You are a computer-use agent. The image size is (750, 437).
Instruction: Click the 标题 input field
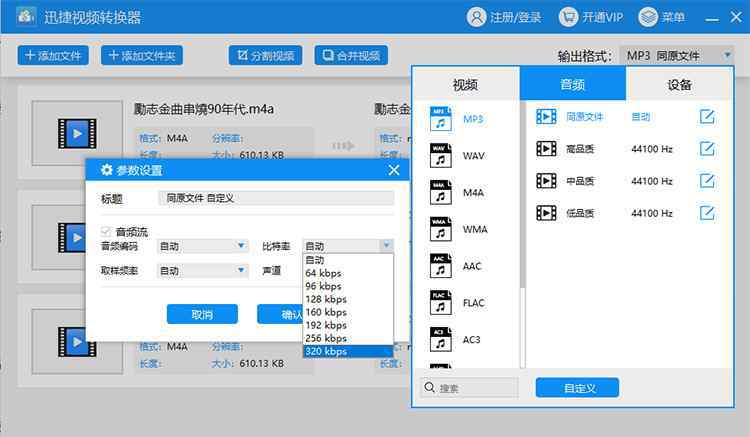(x=276, y=198)
